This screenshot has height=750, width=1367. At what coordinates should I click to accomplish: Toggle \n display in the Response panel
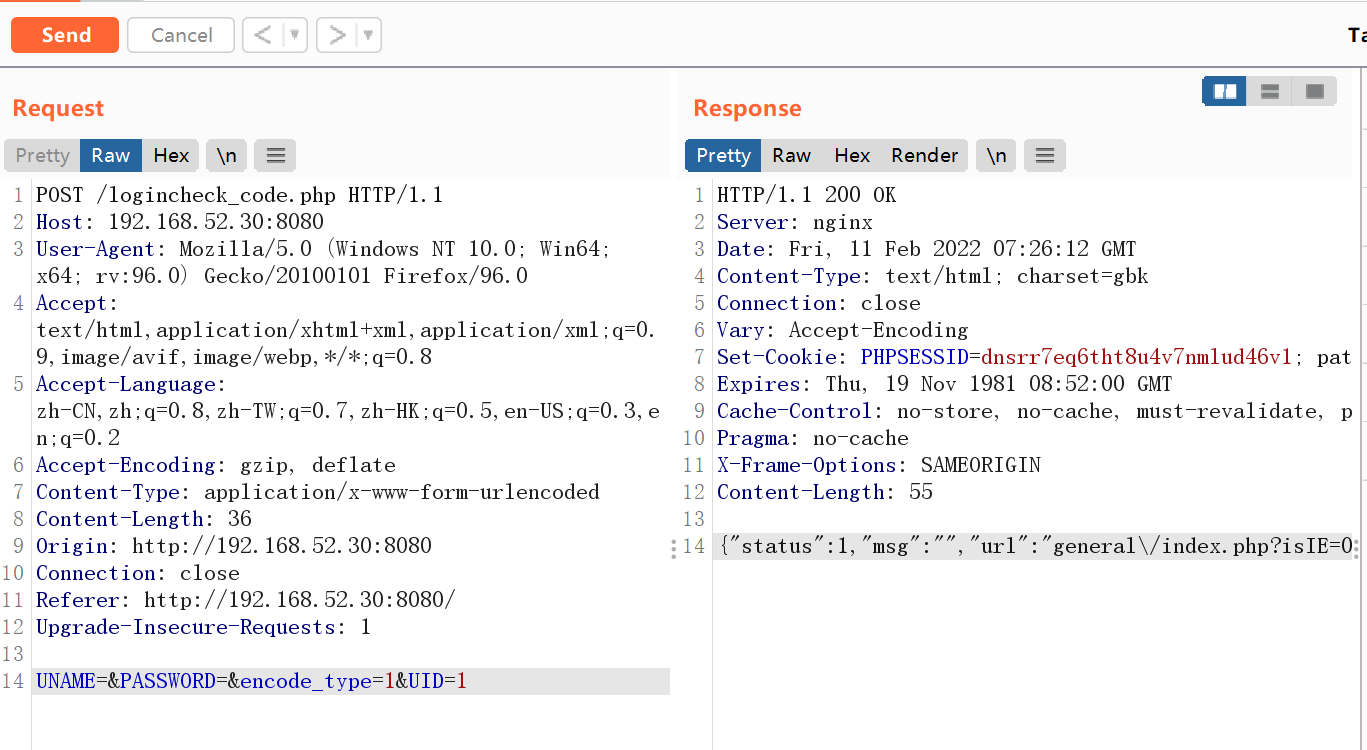[x=996, y=155]
